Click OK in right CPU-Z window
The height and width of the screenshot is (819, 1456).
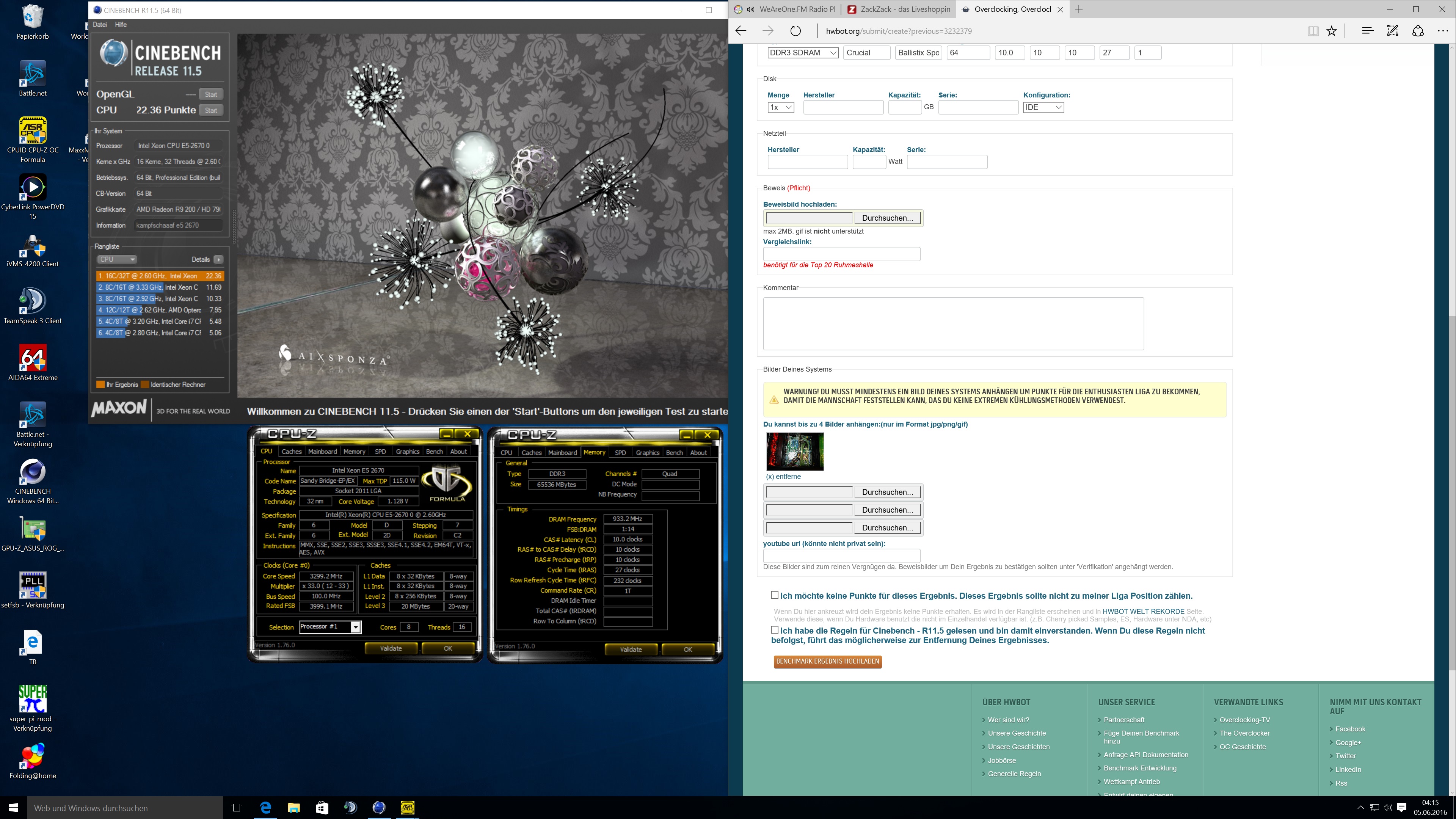688,650
